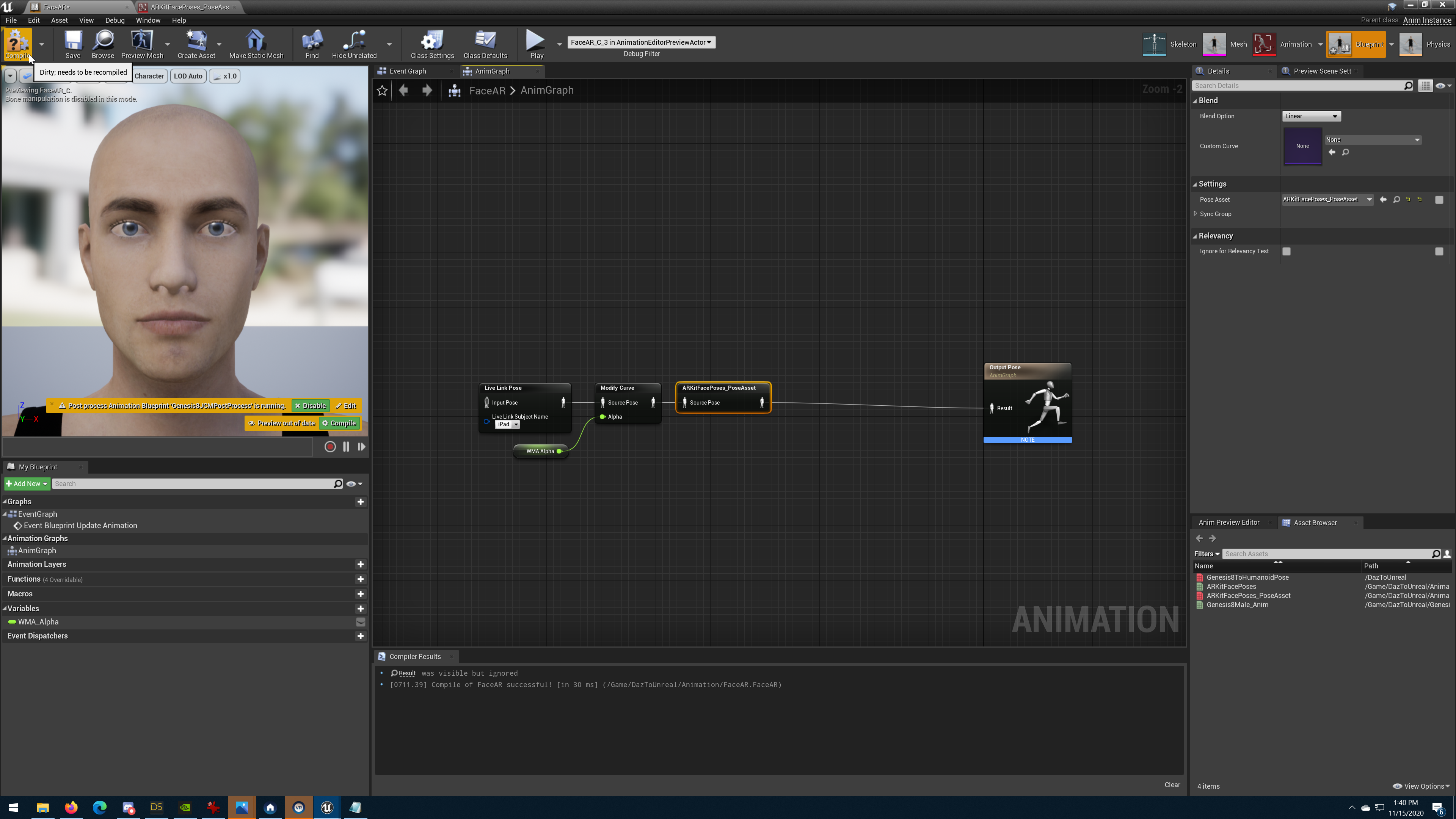The image size is (1456, 819).
Task: Open the Blend Option Linear dropdown
Action: click(1311, 116)
